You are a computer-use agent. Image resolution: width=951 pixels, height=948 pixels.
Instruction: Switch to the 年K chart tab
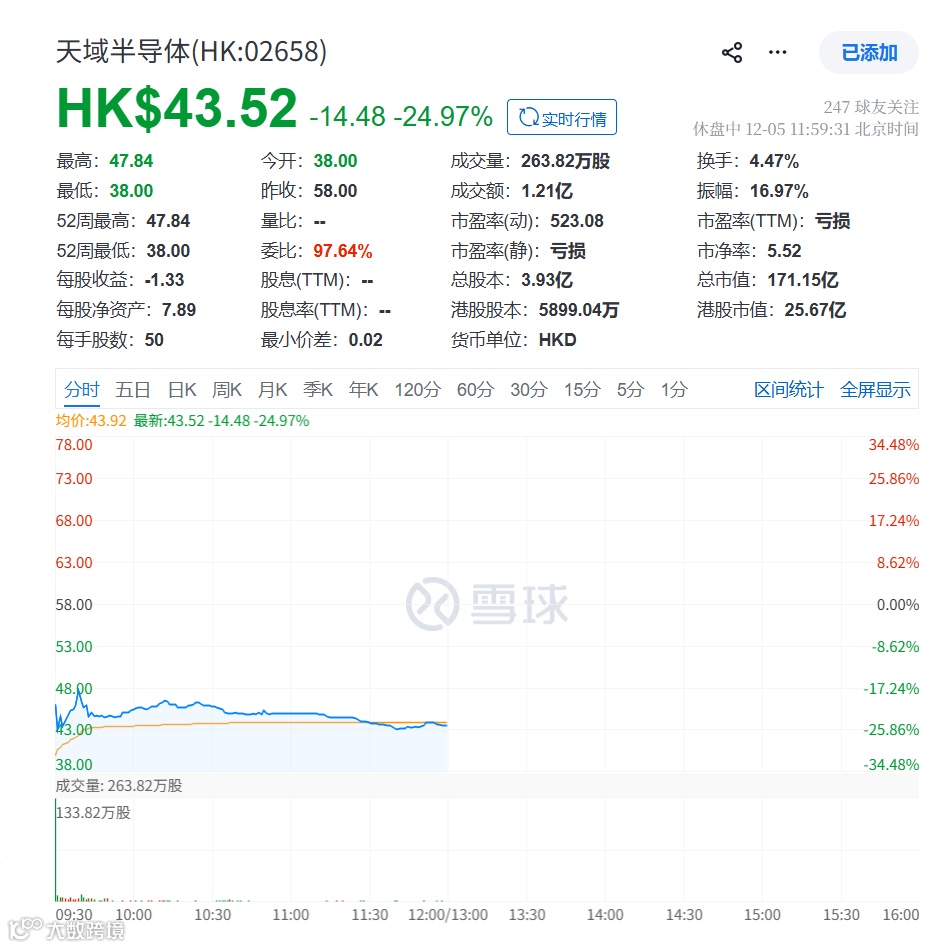pos(363,389)
